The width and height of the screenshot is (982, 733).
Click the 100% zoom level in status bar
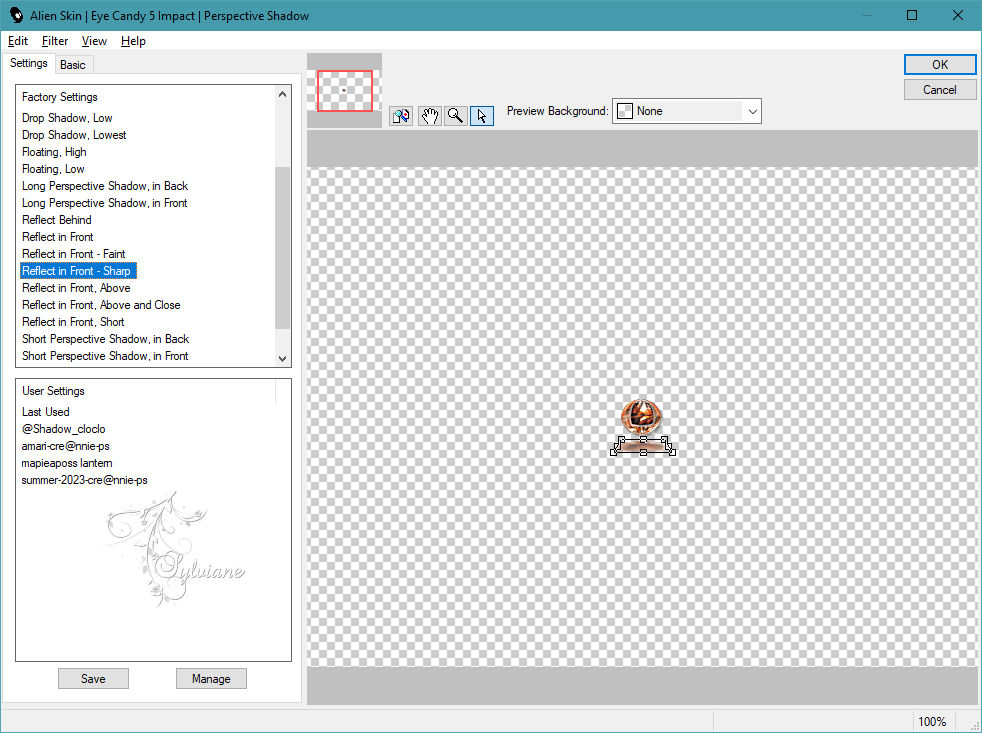click(932, 722)
